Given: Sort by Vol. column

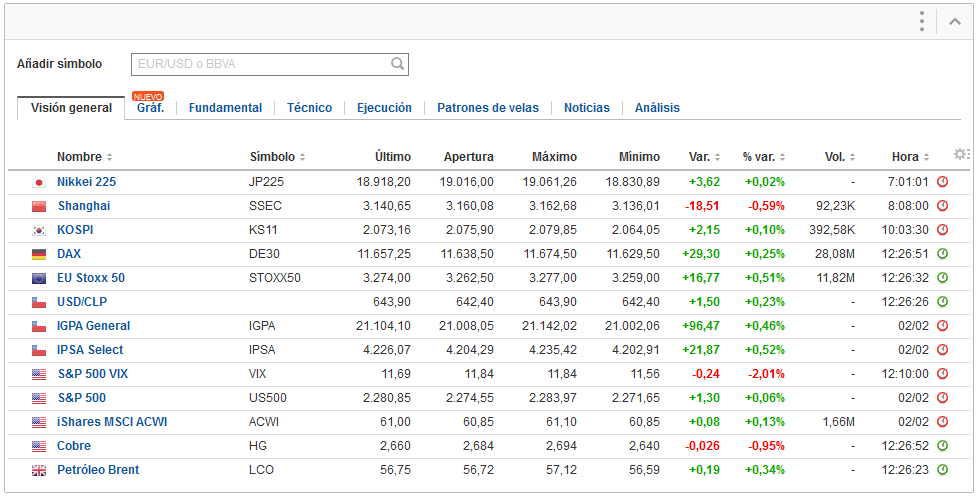Looking at the screenshot, I should click(840, 157).
